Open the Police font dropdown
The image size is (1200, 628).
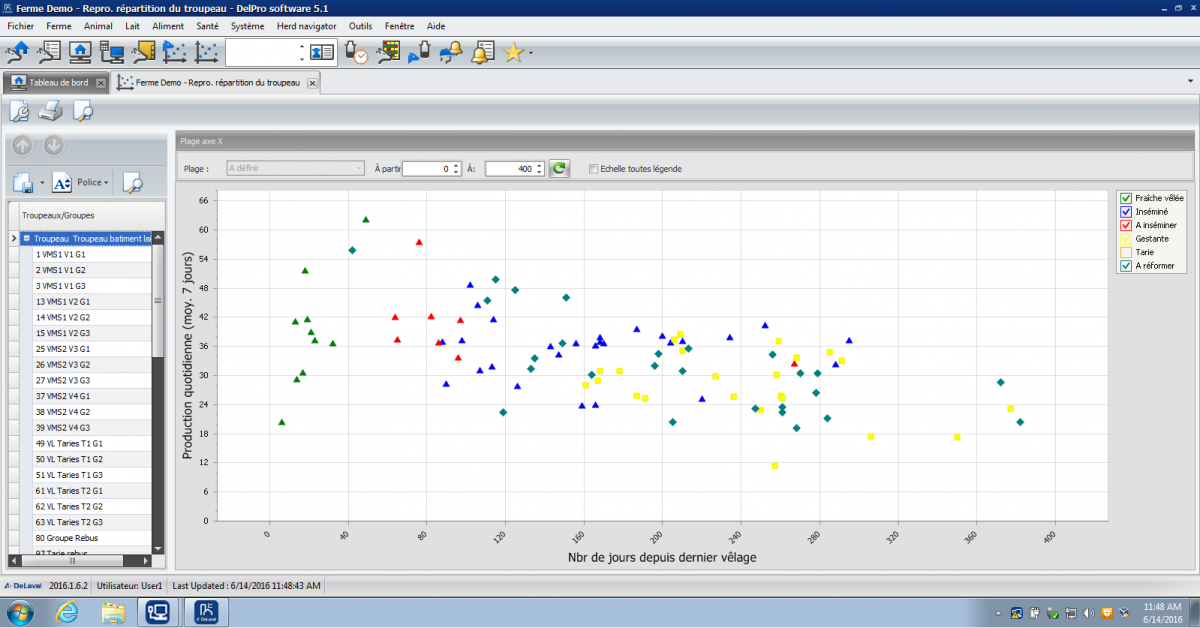[92, 182]
